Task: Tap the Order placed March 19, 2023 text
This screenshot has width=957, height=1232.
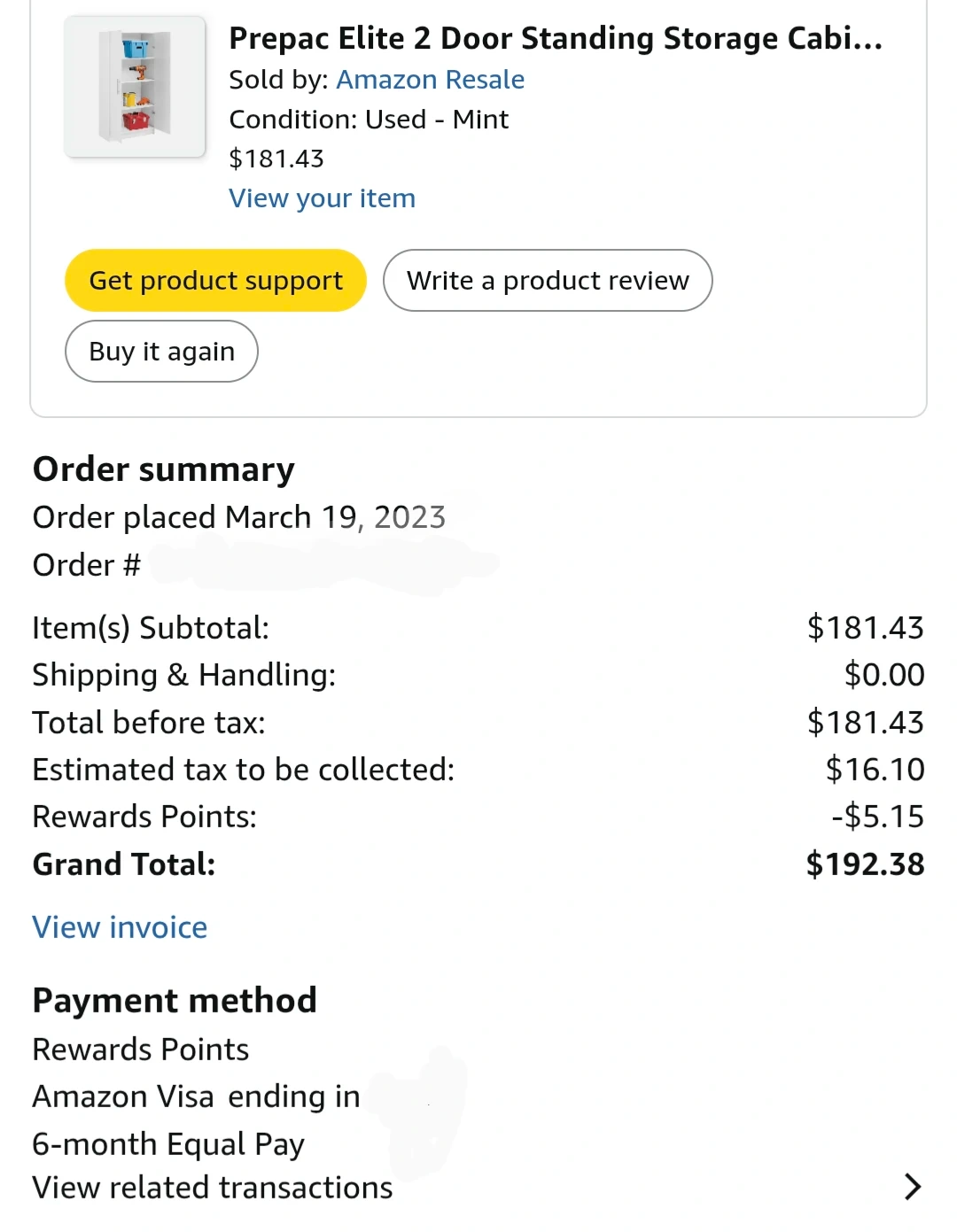Action: [x=239, y=517]
